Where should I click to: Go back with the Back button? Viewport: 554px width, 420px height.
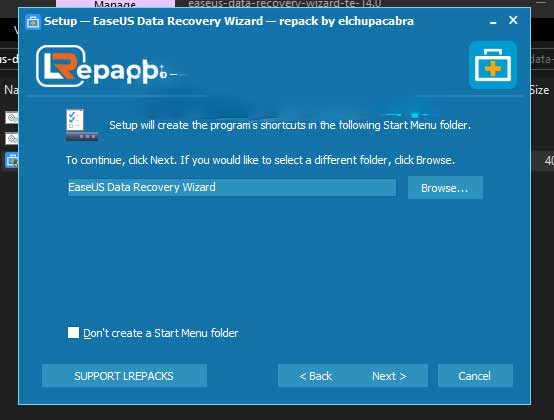[x=316, y=376]
